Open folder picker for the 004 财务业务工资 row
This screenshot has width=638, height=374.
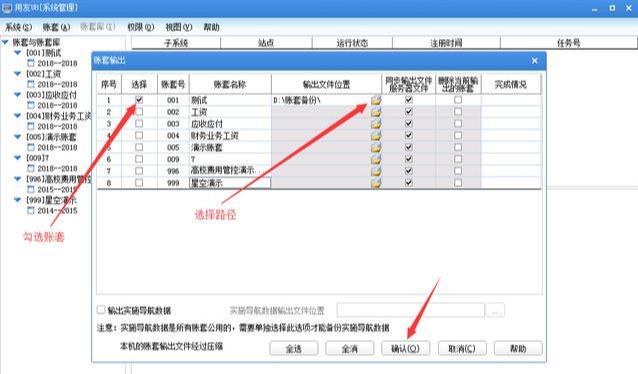376,136
